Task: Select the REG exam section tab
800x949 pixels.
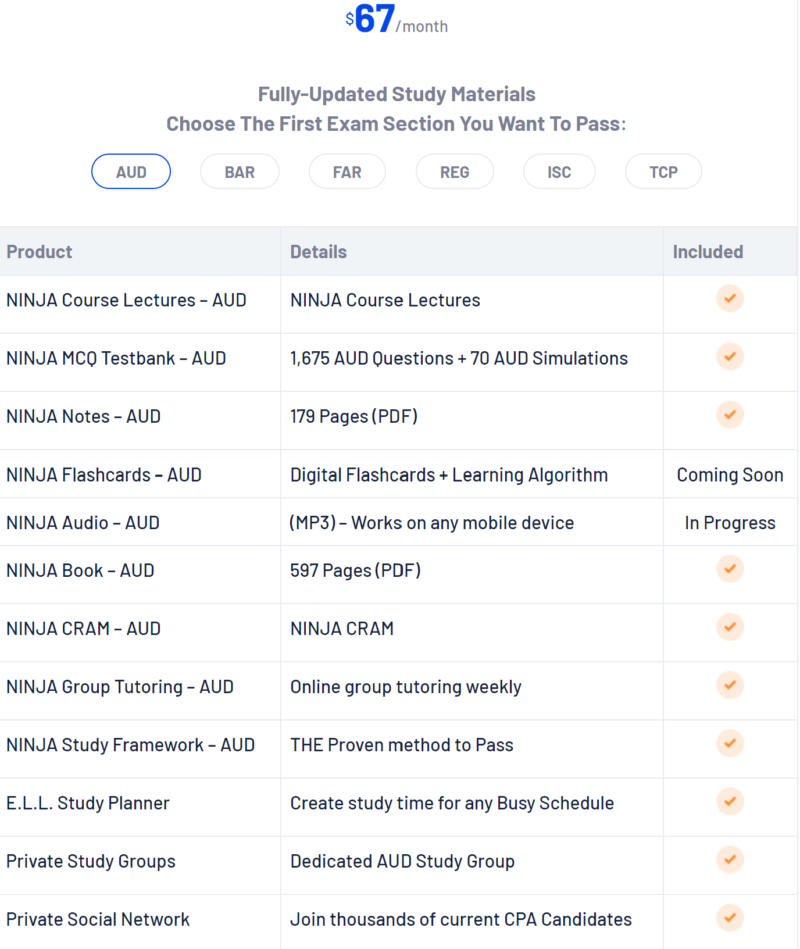Action: click(454, 172)
